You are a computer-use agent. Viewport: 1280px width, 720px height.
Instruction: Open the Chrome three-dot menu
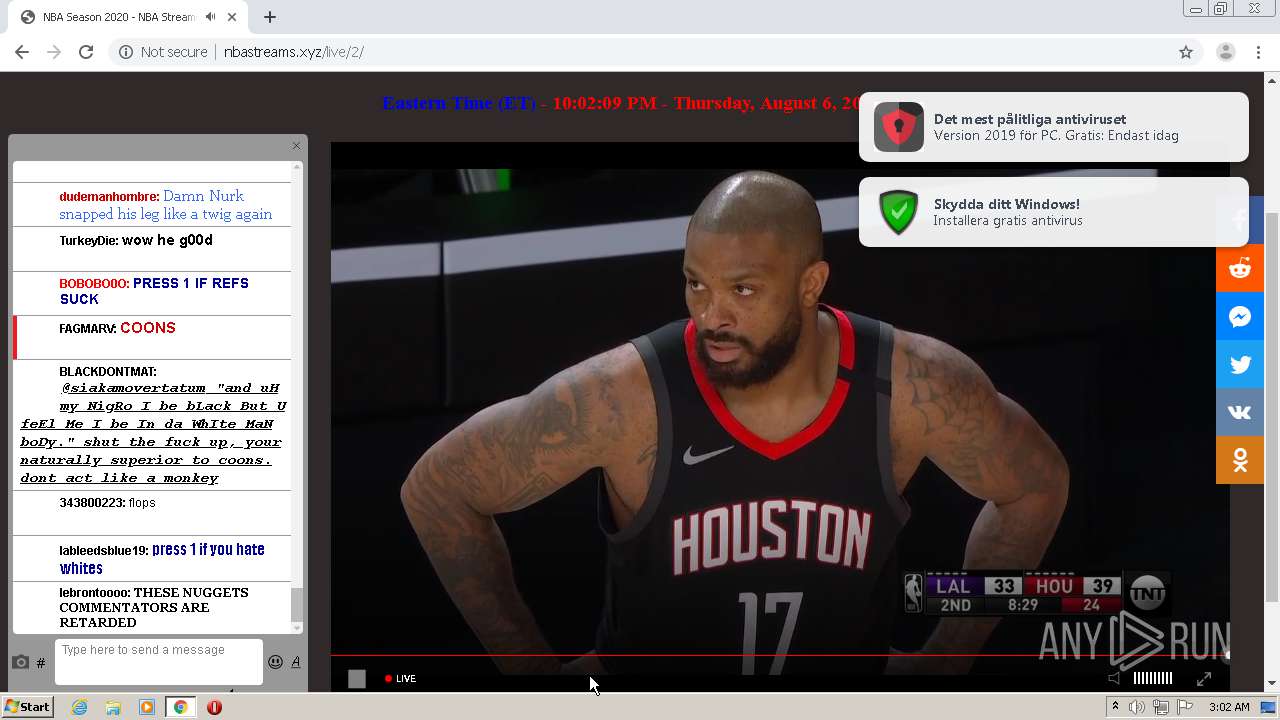[x=1258, y=52]
